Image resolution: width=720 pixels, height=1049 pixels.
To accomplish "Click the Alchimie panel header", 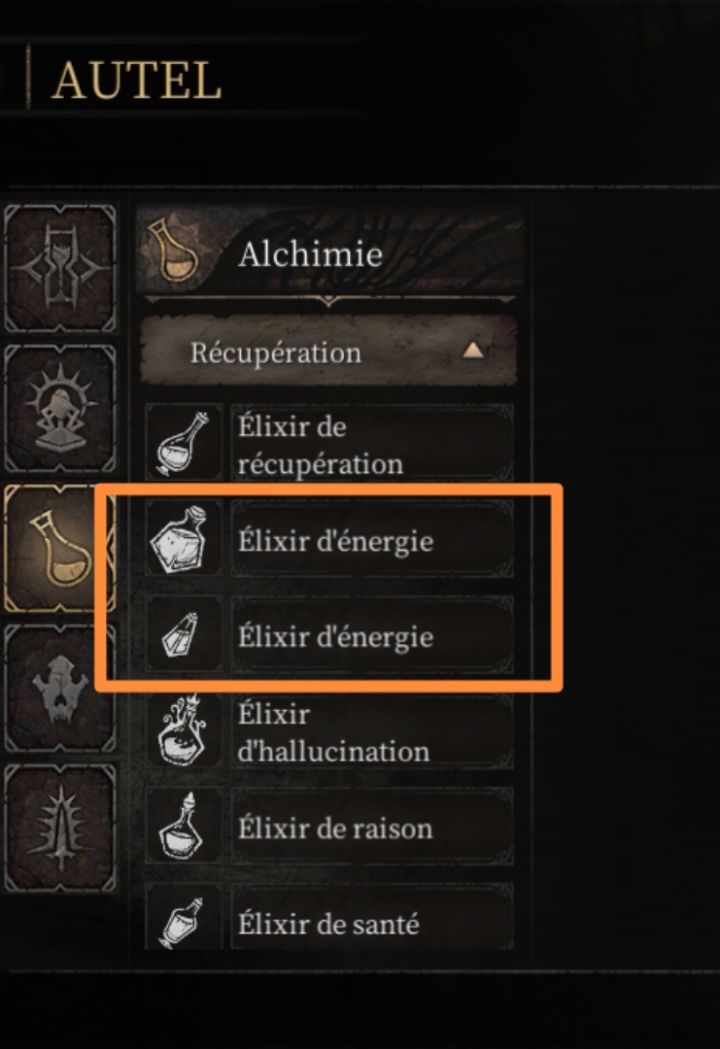I will (x=329, y=253).
